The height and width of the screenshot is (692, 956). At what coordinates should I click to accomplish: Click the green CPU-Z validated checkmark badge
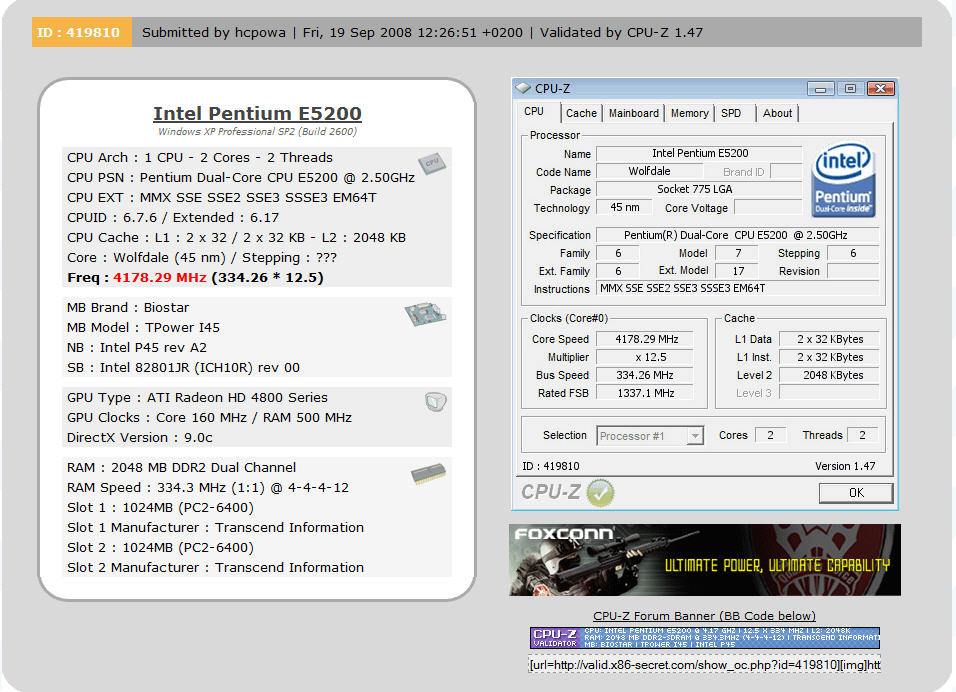coord(600,493)
